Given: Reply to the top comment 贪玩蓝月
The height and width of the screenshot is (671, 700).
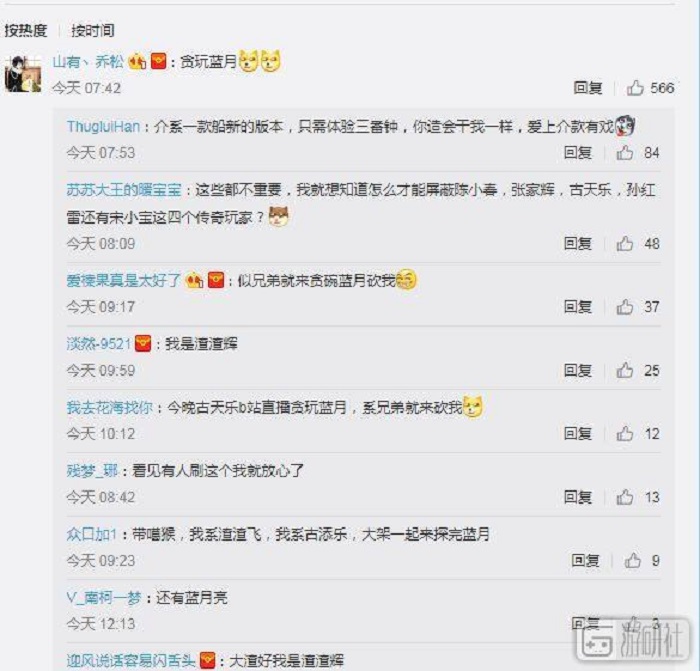Looking at the screenshot, I should 588,88.
